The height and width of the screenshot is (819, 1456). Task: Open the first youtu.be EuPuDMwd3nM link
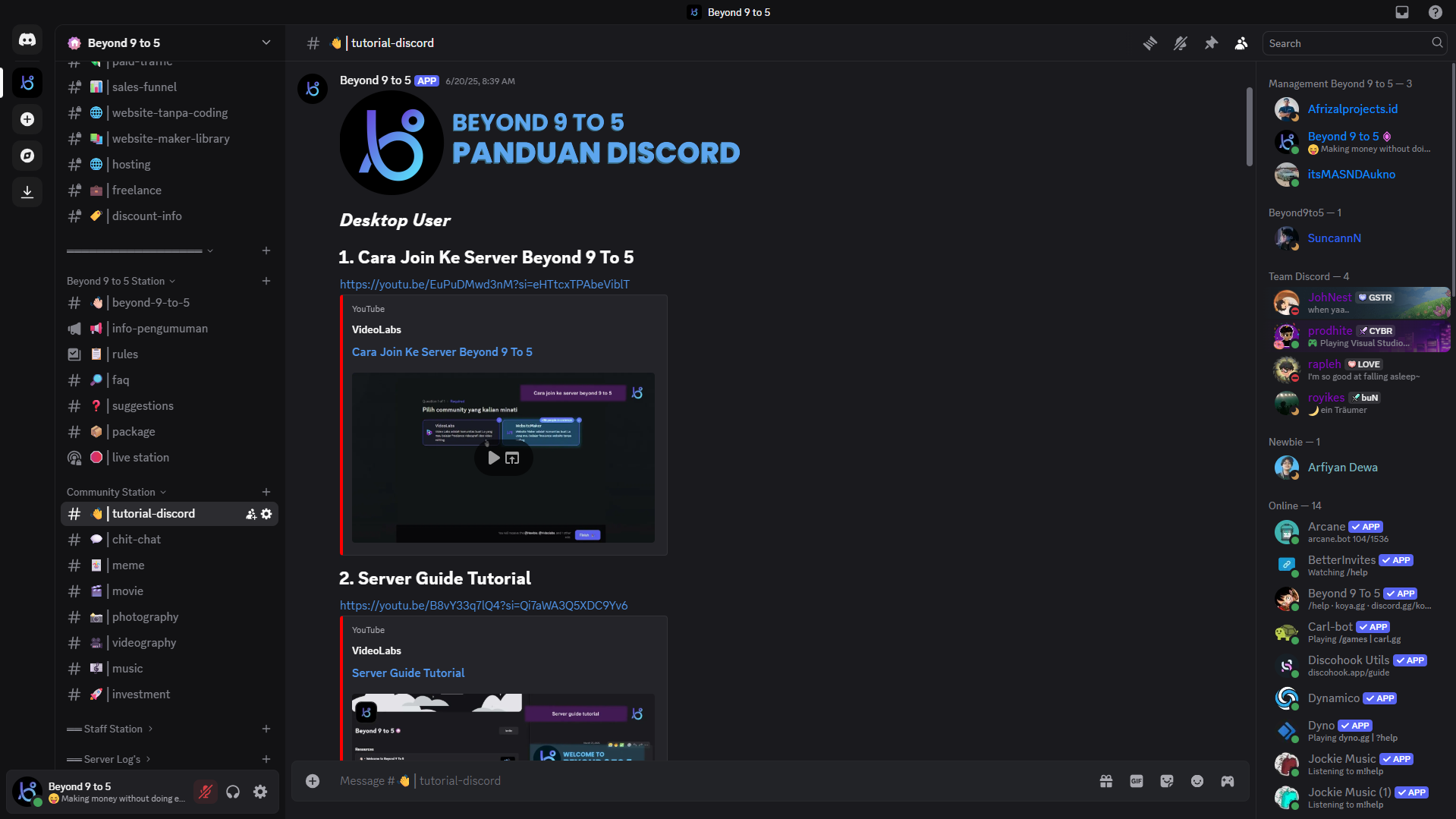click(x=485, y=285)
